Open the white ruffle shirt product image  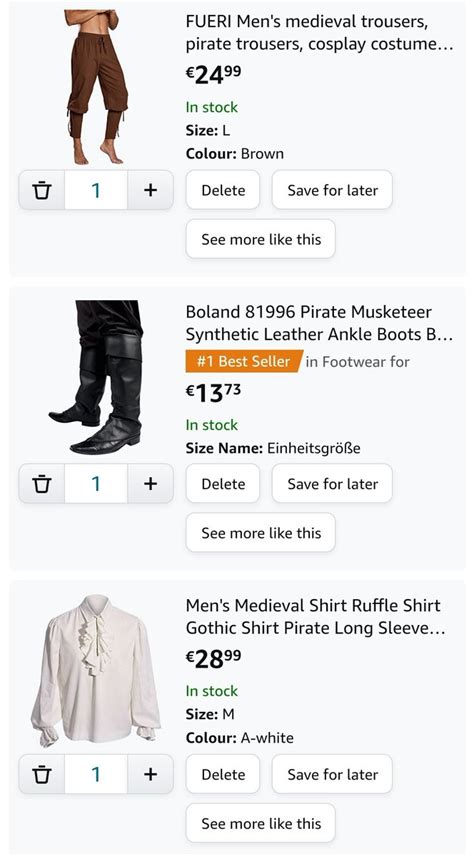point(96,671)
